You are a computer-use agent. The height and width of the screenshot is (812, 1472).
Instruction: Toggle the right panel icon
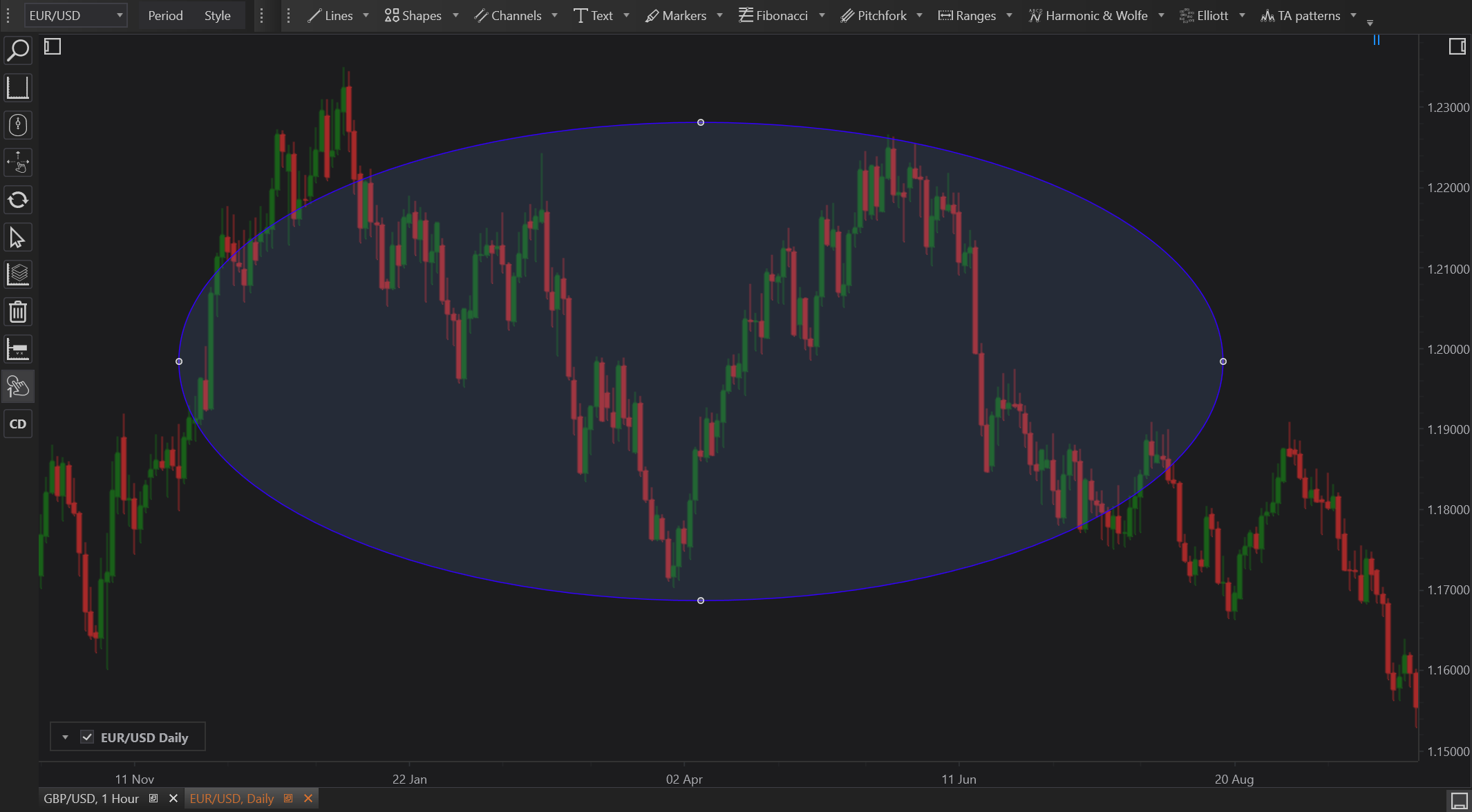point(1457,46)
